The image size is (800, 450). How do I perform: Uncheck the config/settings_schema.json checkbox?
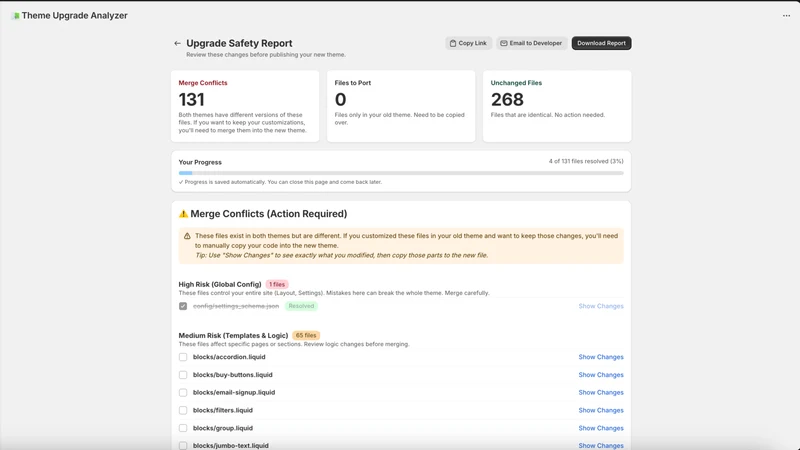[x=183, y=306]
